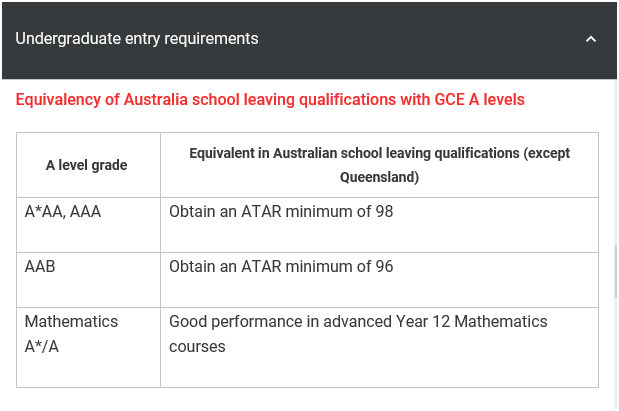Click 'GCE A levels' in red heading

point(479,99)
